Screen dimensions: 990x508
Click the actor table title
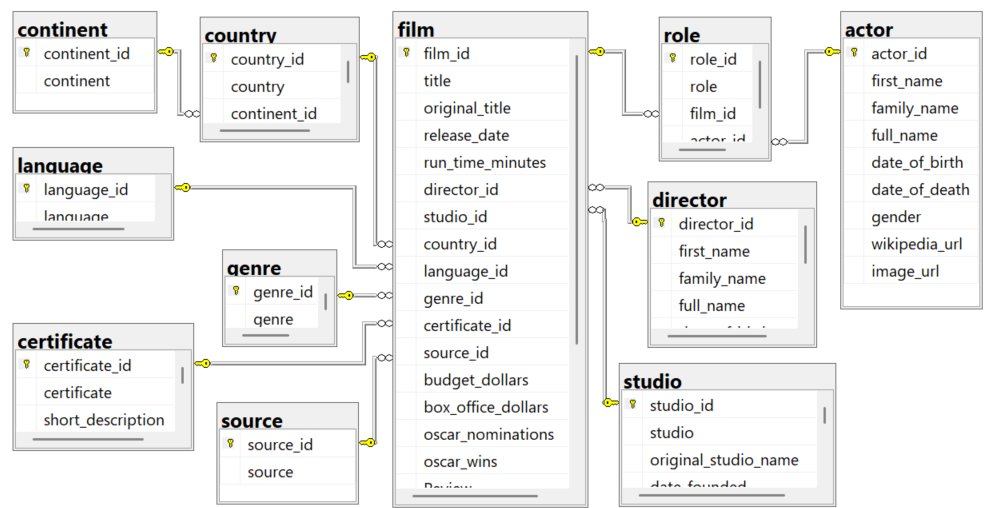[911, 27]
